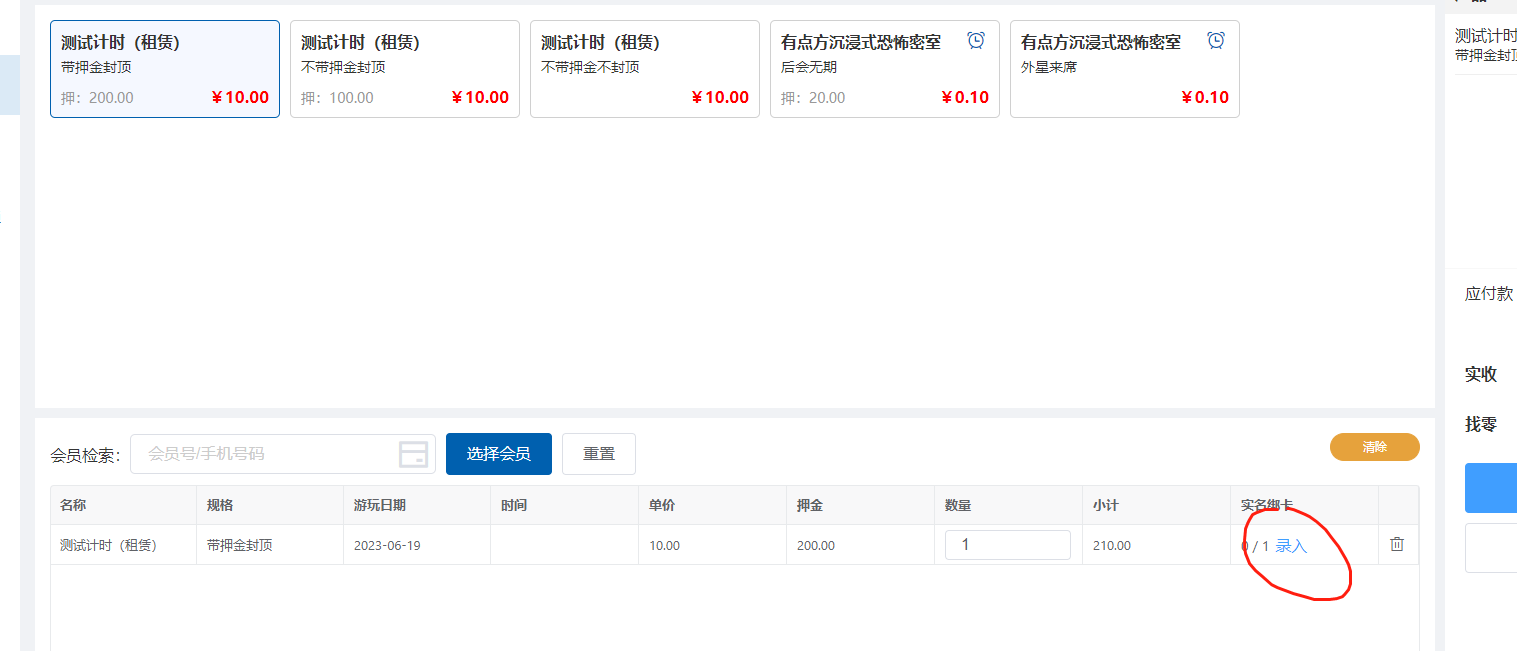Screen dimensions: 1517x651
Task: Click the blue button in right payment panel
Action: coord(1491,488)
